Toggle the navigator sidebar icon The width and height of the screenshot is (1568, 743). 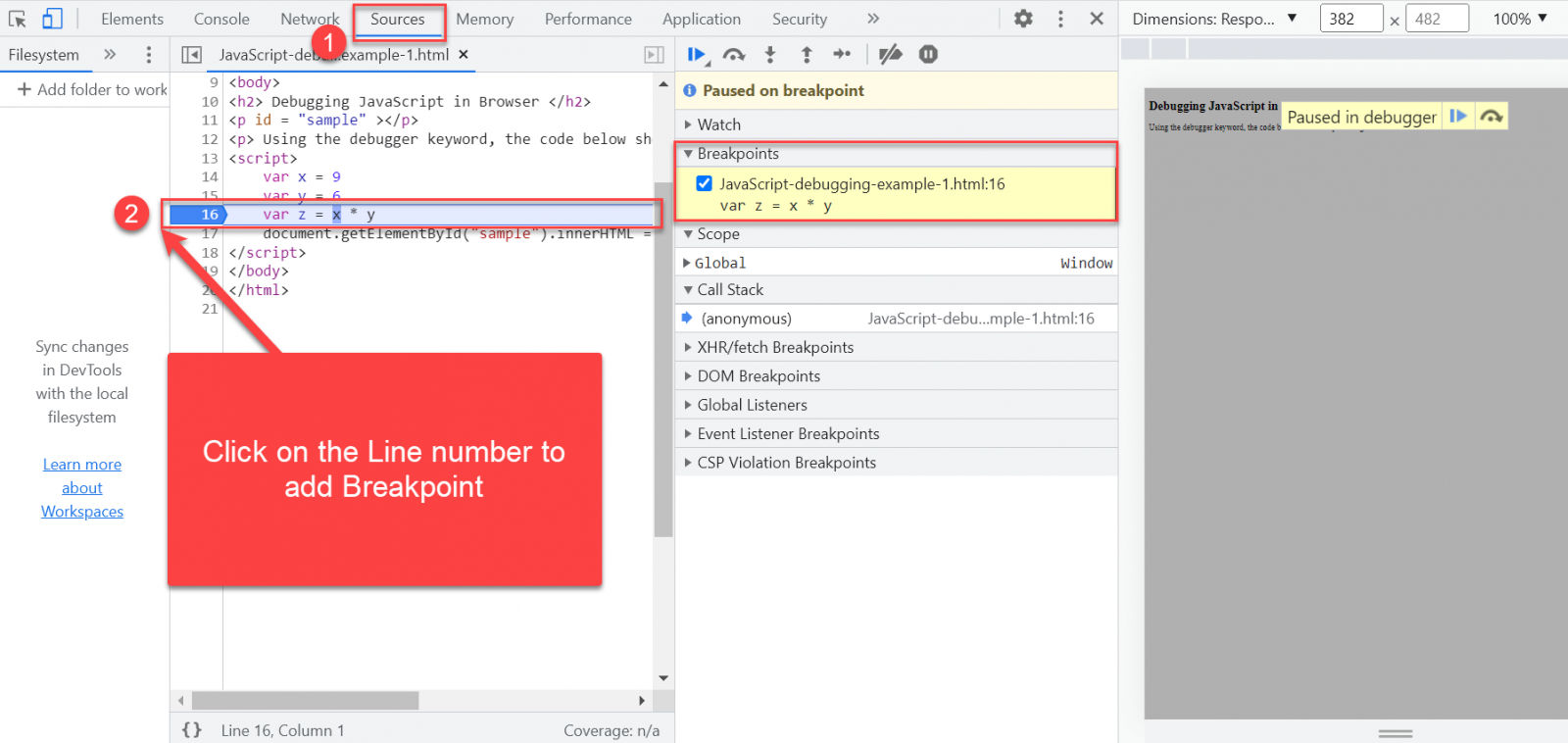pyautogui.click(x=192, y=55)
